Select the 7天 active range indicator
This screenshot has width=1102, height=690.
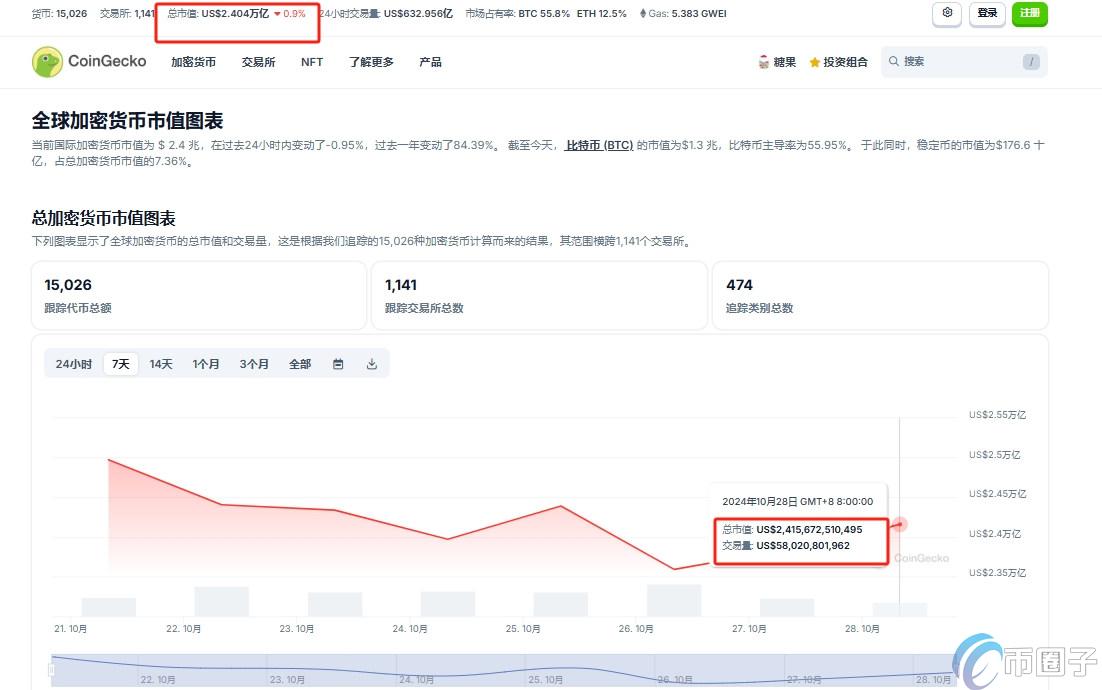pyautogui.click(x=120, y=364)
